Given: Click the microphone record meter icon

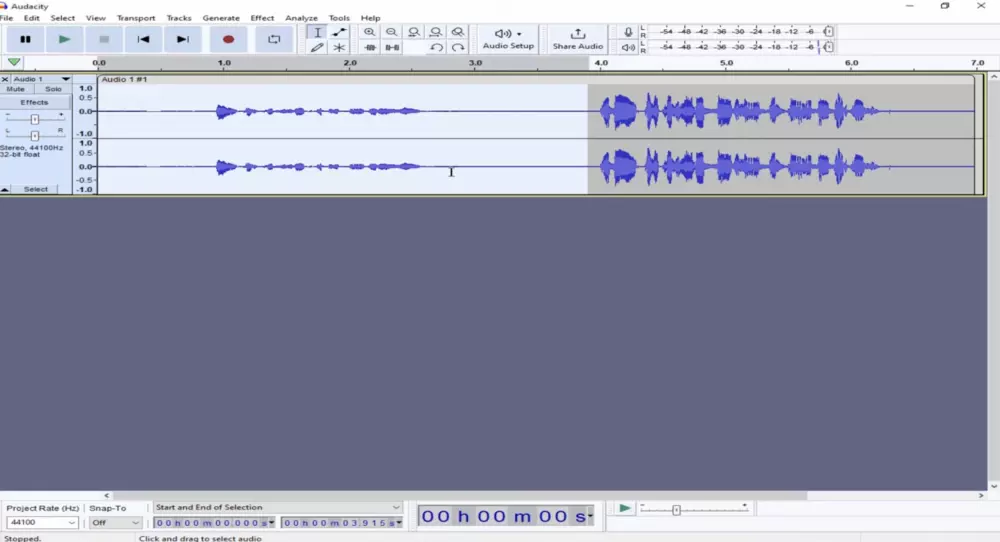Looking at the screenshot, I should [x=628, y=32].
